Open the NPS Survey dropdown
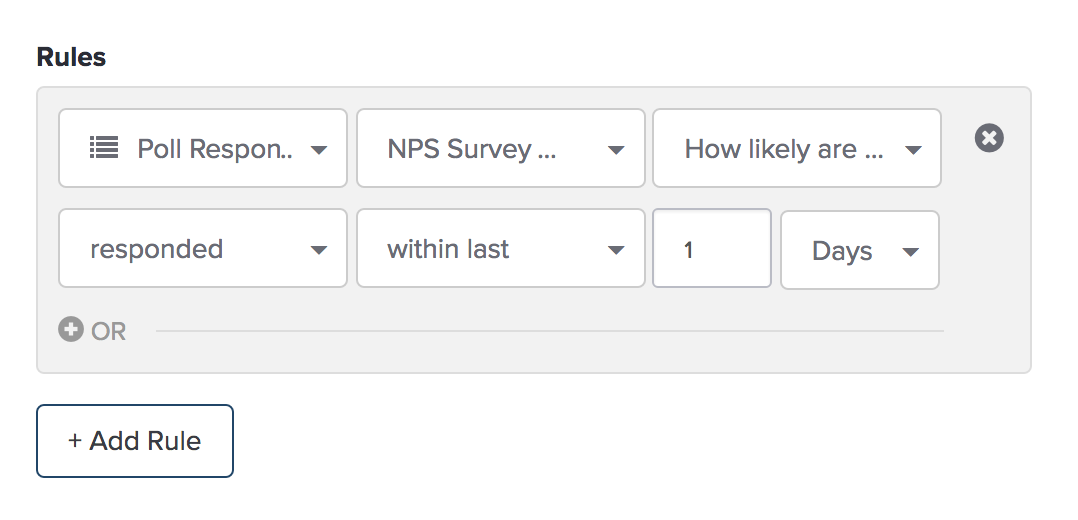This screenshot has height=520, width=1078. (x=500, y=148)
